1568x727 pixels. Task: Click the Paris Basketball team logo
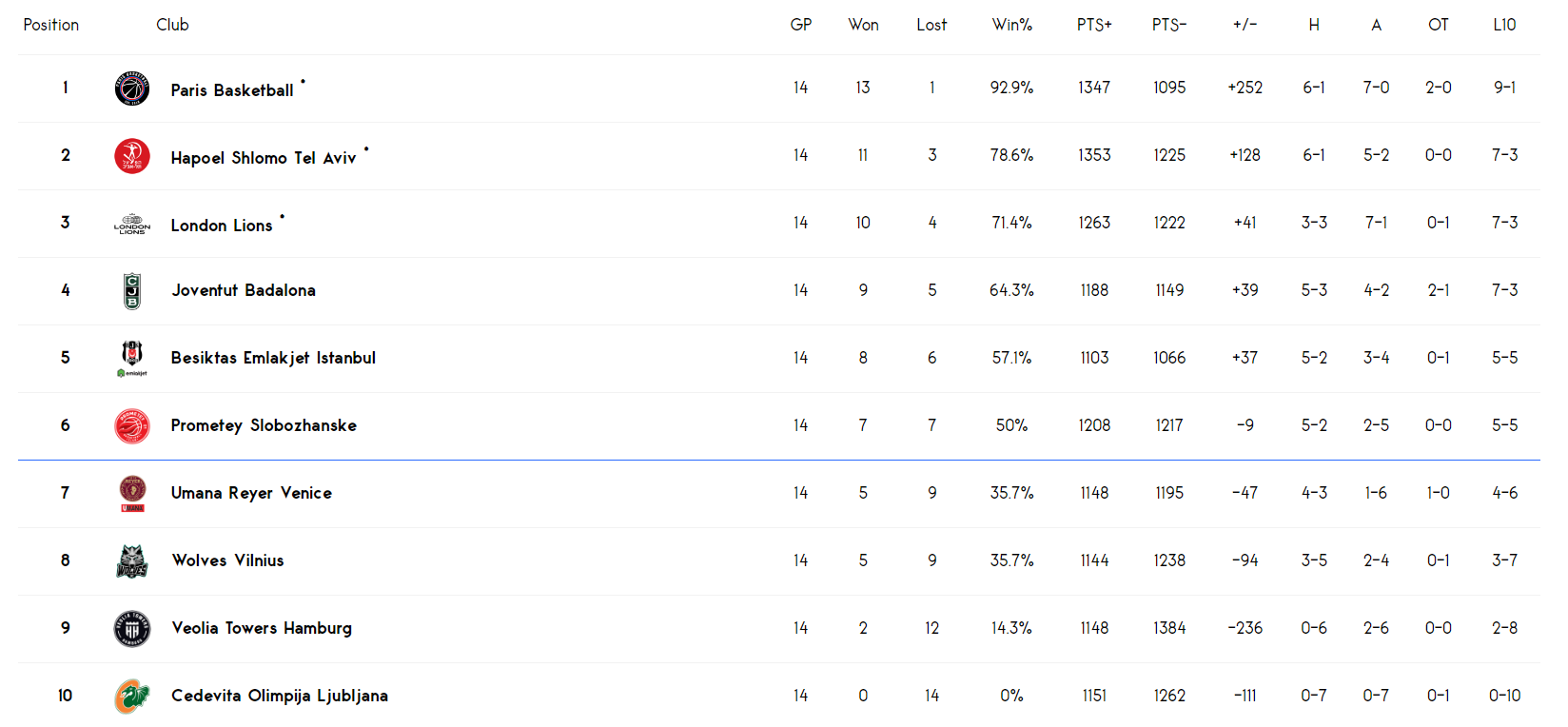[132, 88]
